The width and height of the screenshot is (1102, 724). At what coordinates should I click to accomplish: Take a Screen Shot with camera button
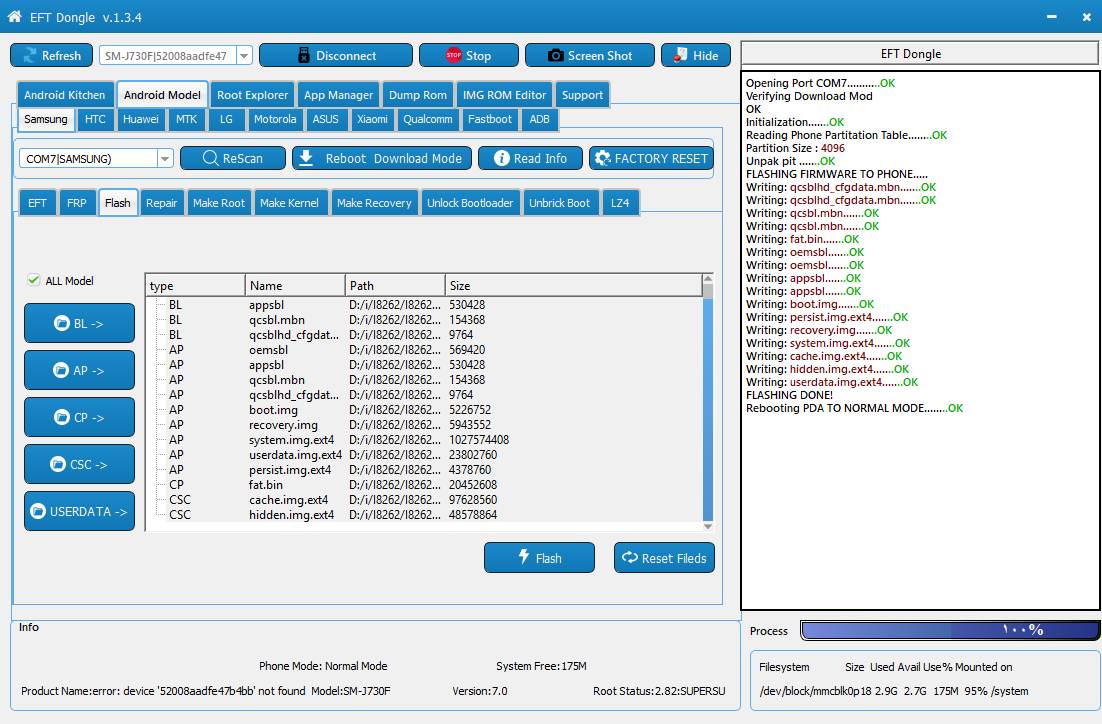coord(590,56)
